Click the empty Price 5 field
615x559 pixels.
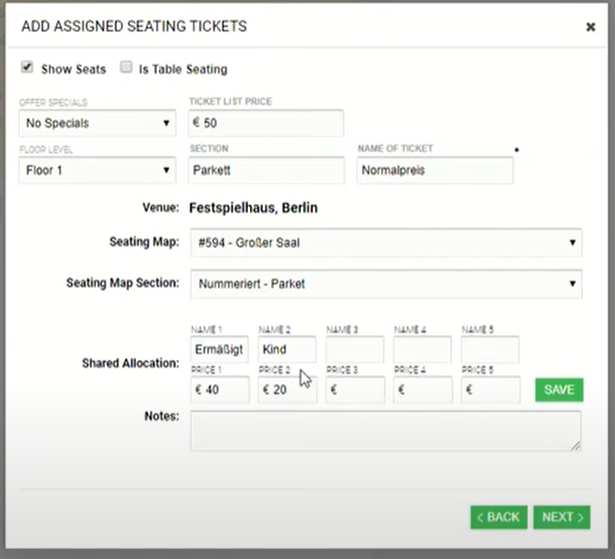click(490, 390)
